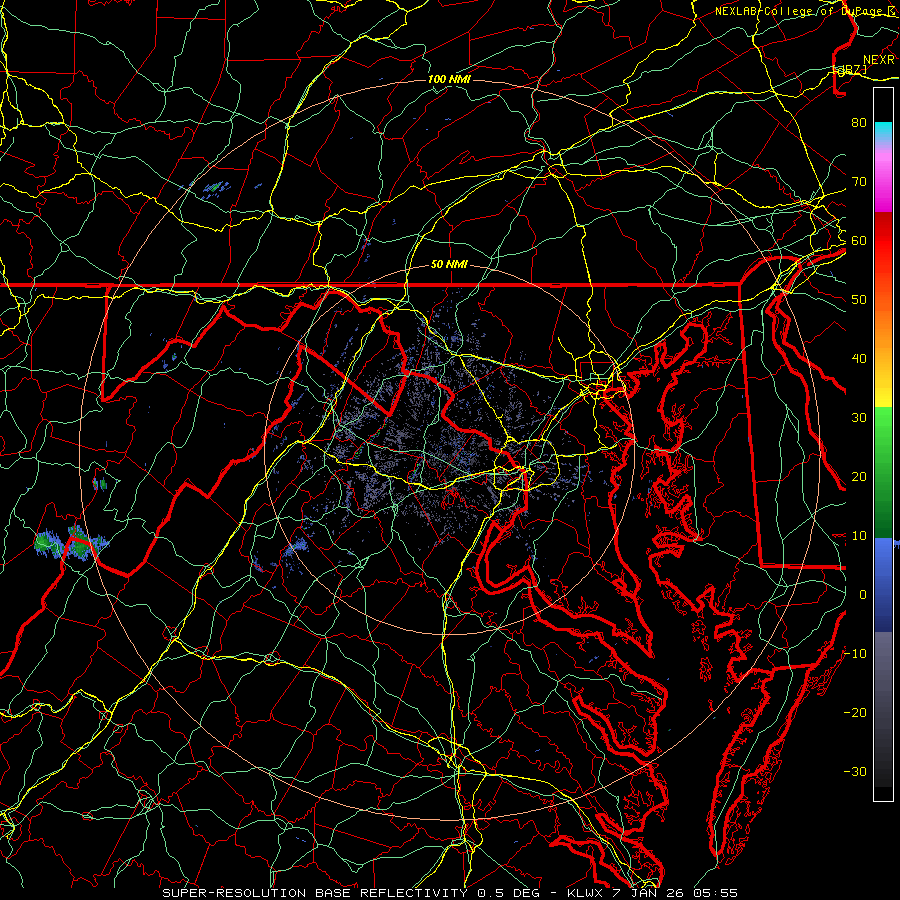Click the NEXR label above the scale
Viewport: 900px width, 900px height.
click(x=879, y=60)
